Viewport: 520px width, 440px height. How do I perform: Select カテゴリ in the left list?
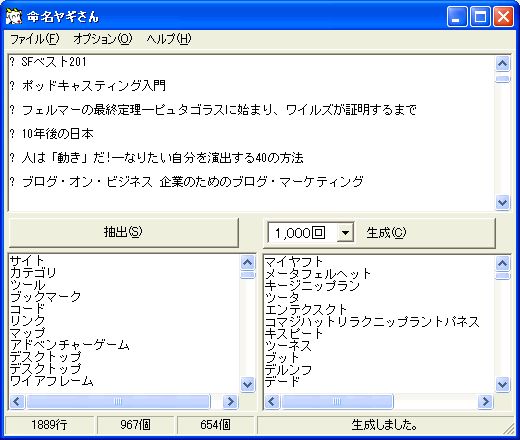pos(33,273)
